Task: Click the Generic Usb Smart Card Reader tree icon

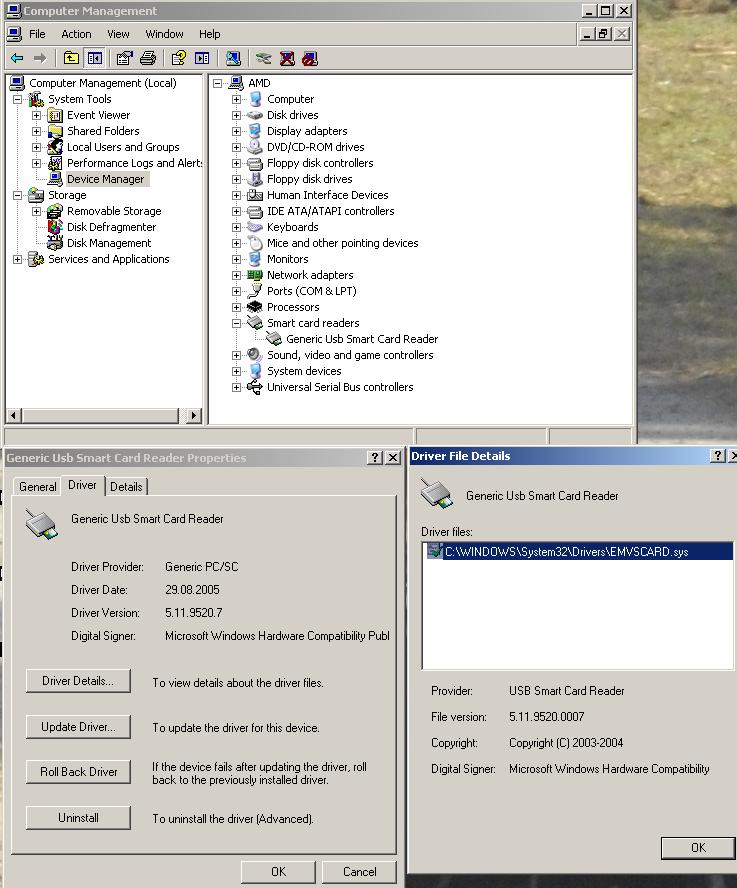Action: (x=274, y=339)
